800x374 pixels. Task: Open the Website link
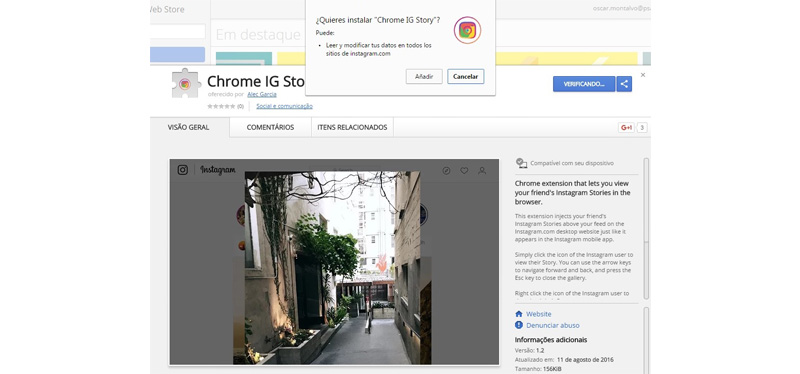pos(539,314)
